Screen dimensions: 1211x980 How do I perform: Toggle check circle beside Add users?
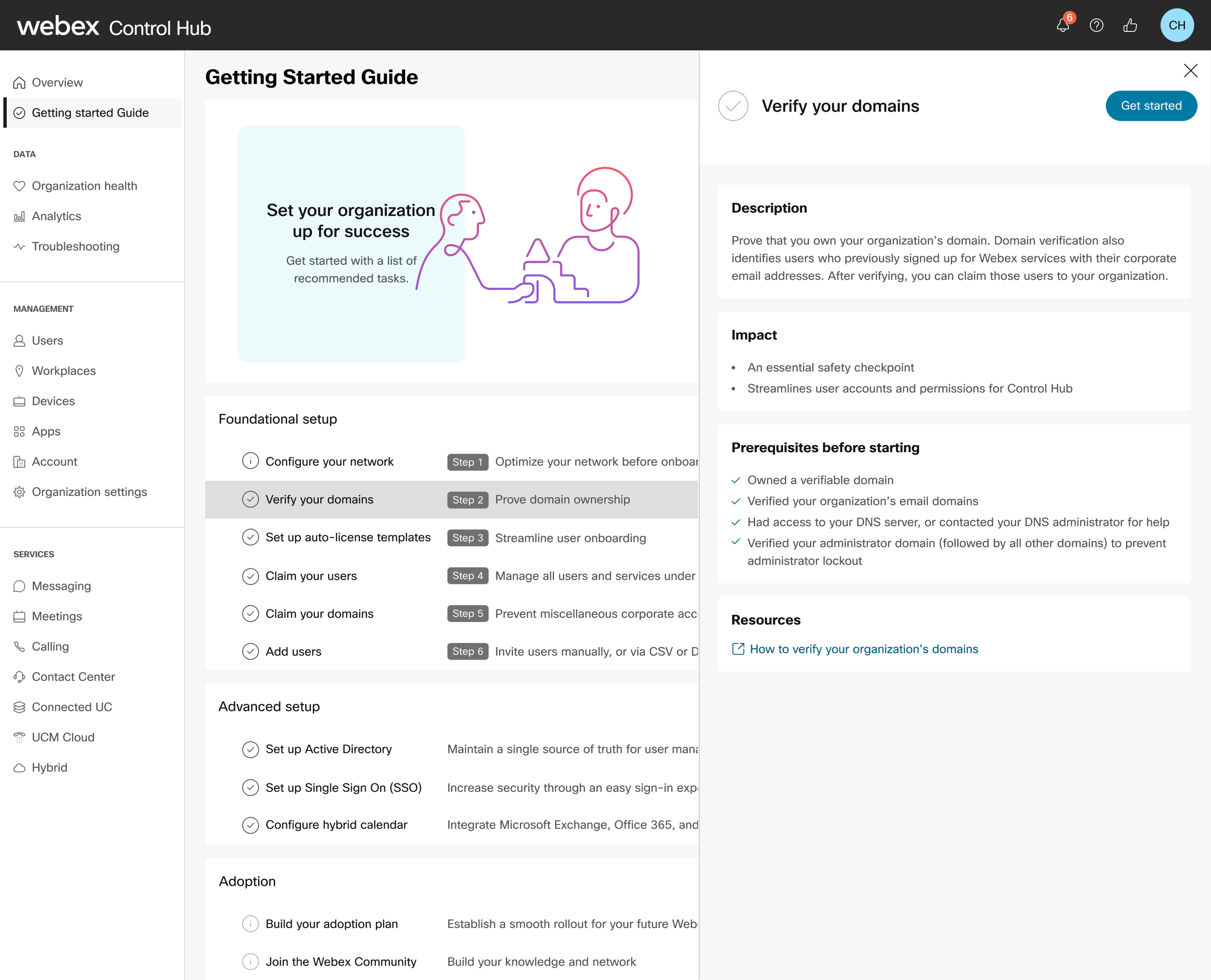coord(250,651)
